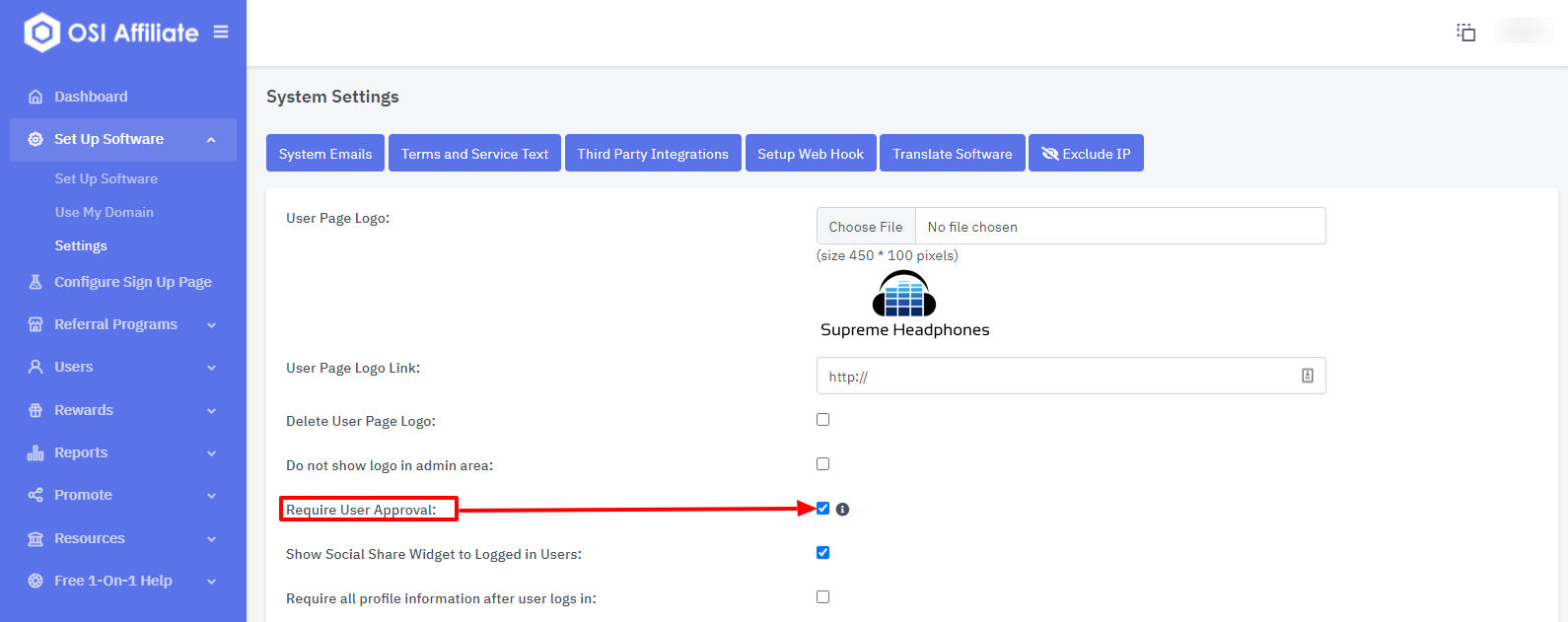Click the System Settings heading
Viewport: 1568px width, 622px height.
point(332,97)
